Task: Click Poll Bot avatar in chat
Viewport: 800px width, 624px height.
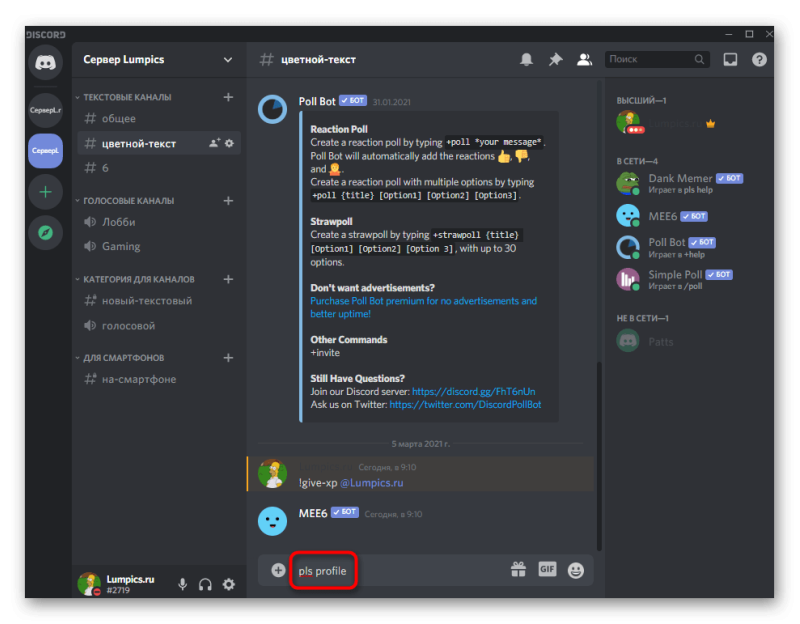Action: [272, 109]
